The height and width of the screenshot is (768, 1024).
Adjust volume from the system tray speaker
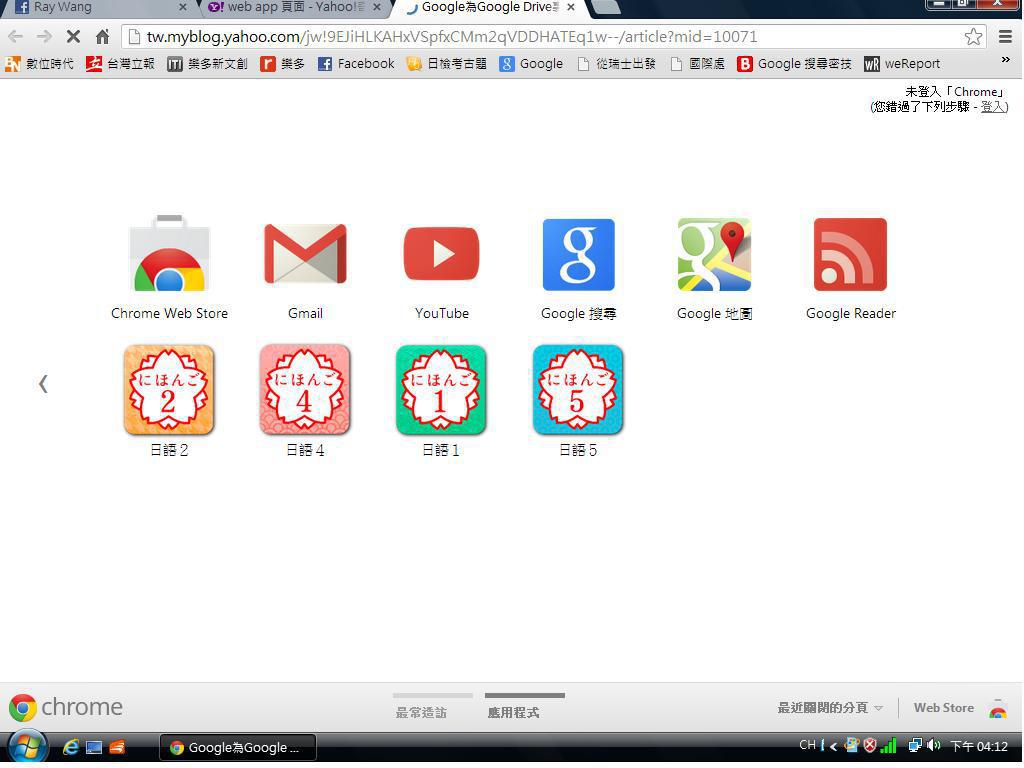pos(935,745)
